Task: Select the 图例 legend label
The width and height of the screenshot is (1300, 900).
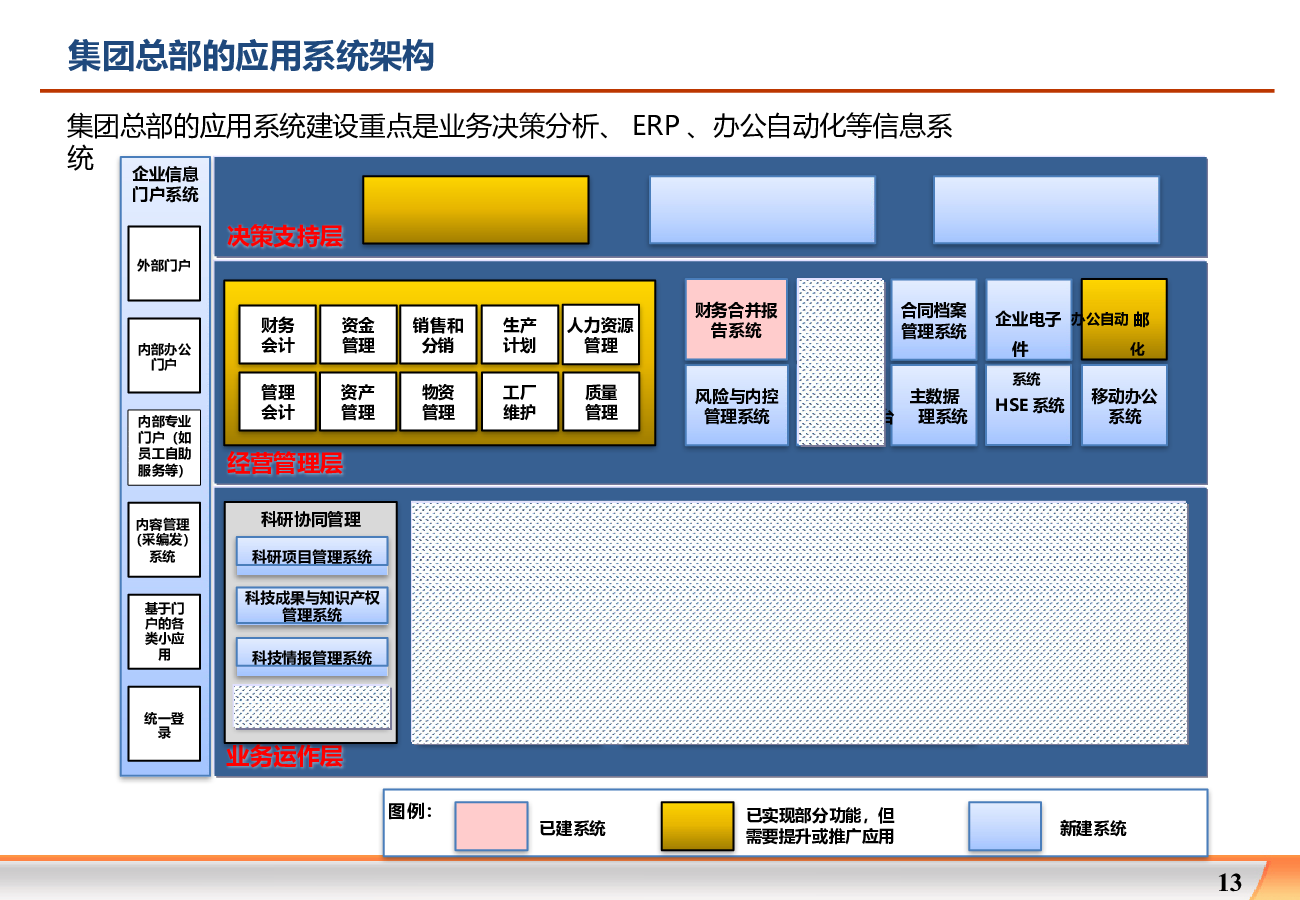Action: pos(410,812)
